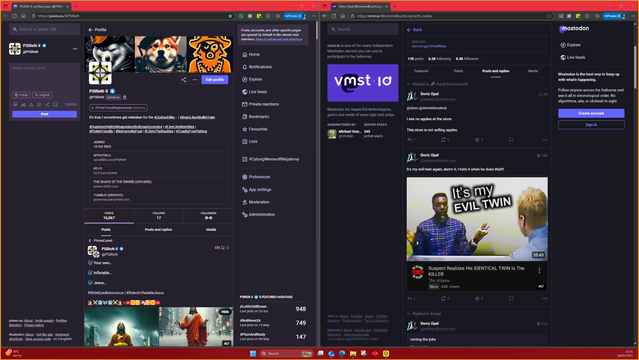Open YouTube card three-dot options menu
The width and height of the screenshot is (639, 360).
coord(540,271)
